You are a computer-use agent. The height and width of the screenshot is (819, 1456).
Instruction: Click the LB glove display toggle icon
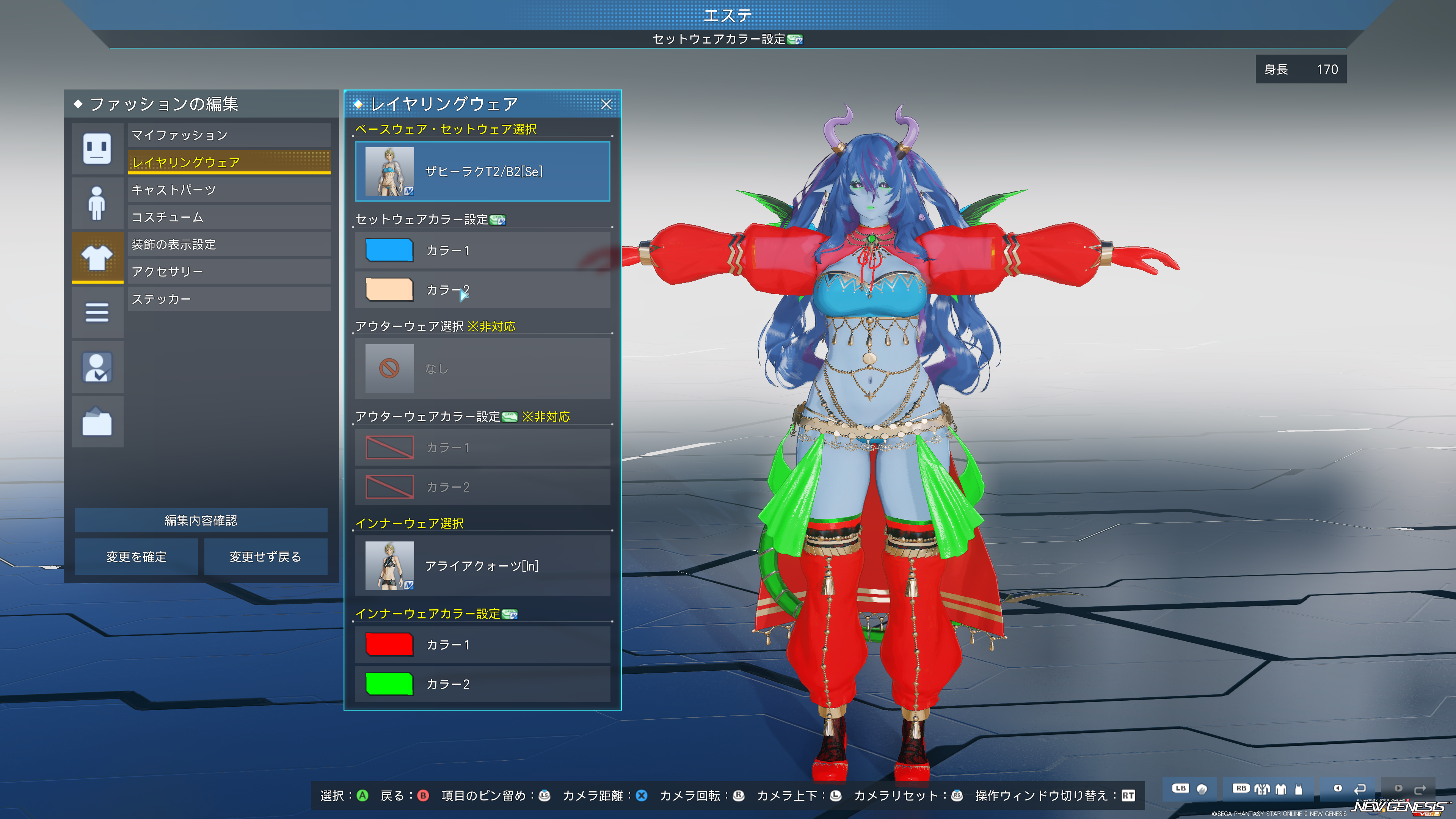pyautogui.click(x=1202, y=789)
